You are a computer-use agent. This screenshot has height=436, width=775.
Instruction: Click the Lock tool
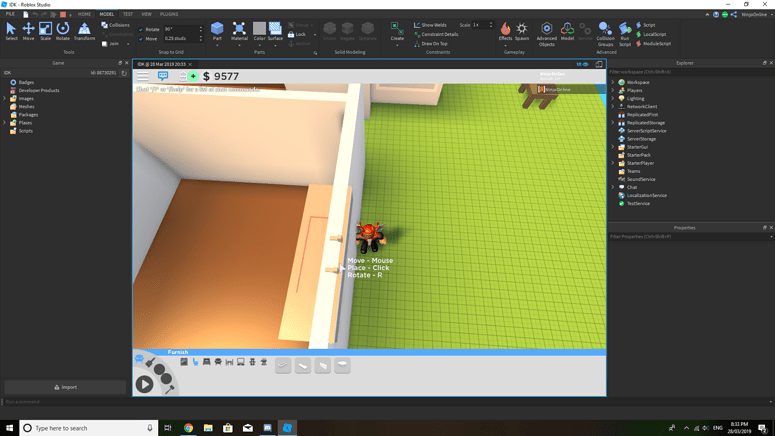coord(297,34)
